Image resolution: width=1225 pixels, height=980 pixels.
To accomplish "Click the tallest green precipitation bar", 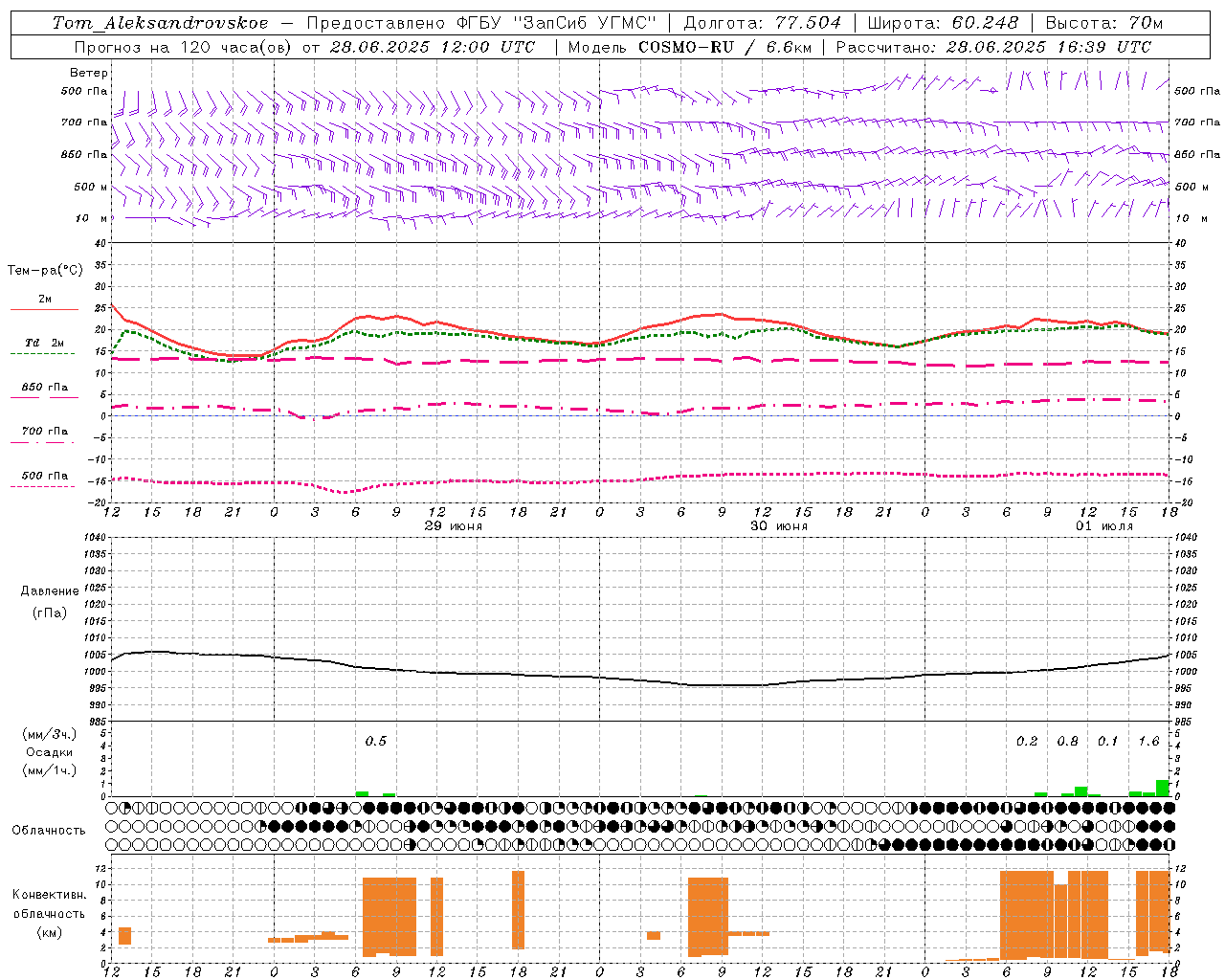I will (1163, 788).
